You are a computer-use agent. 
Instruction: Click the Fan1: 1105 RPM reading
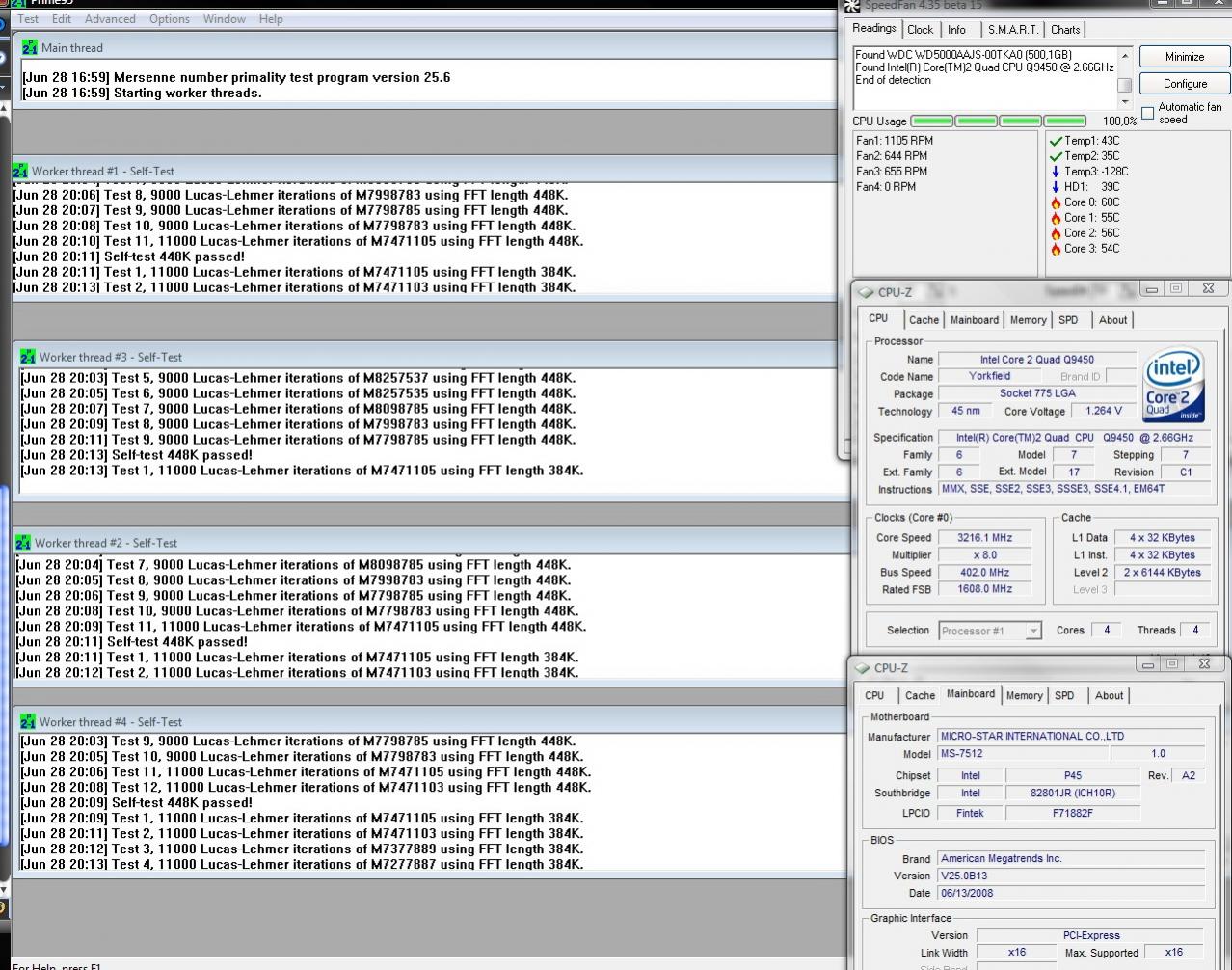[x=895, y=141]
